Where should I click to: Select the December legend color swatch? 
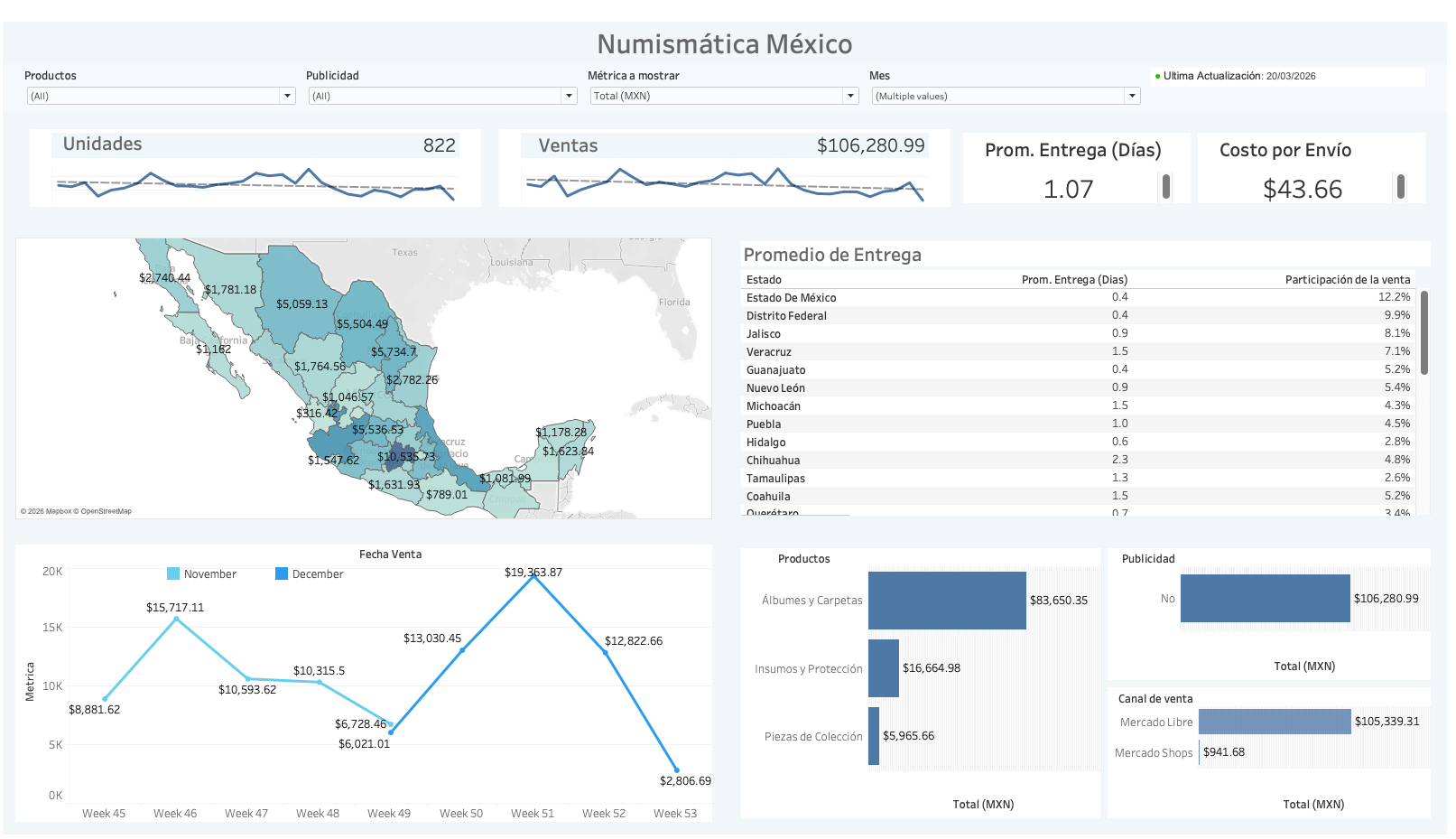(x=281, y=573)
